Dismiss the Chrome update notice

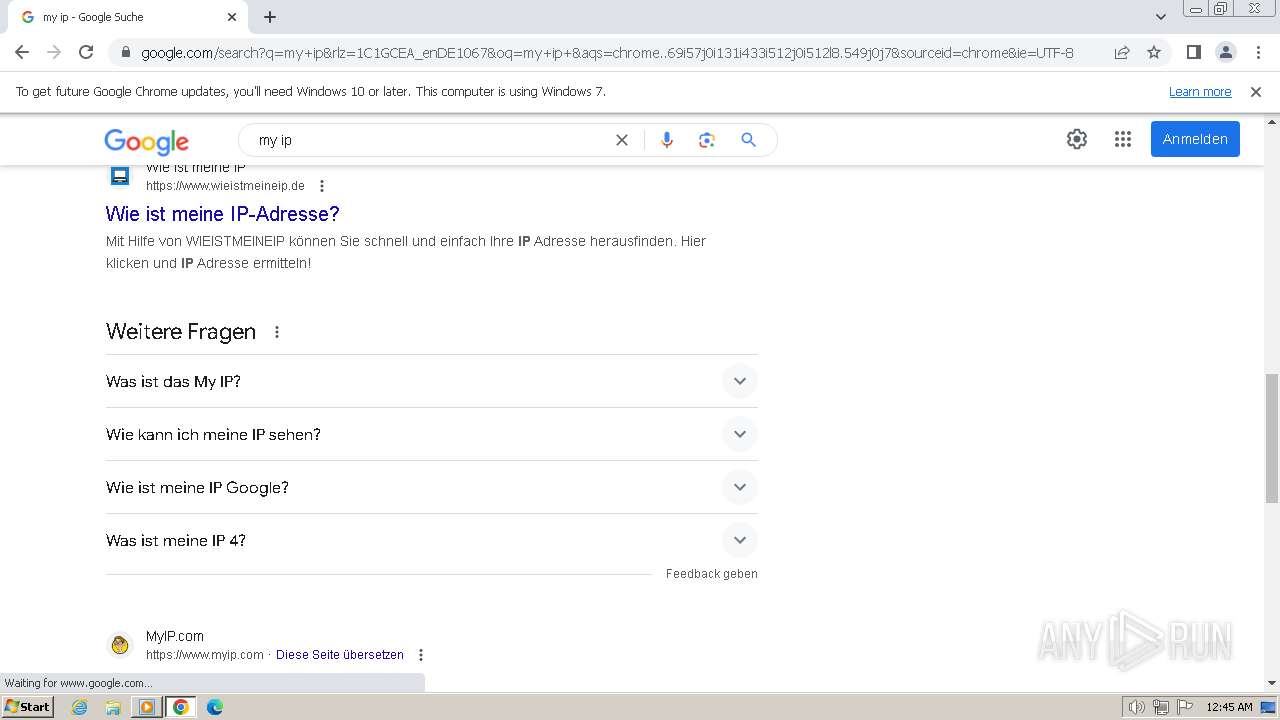pyautogui.click(x=1256, y=91)
